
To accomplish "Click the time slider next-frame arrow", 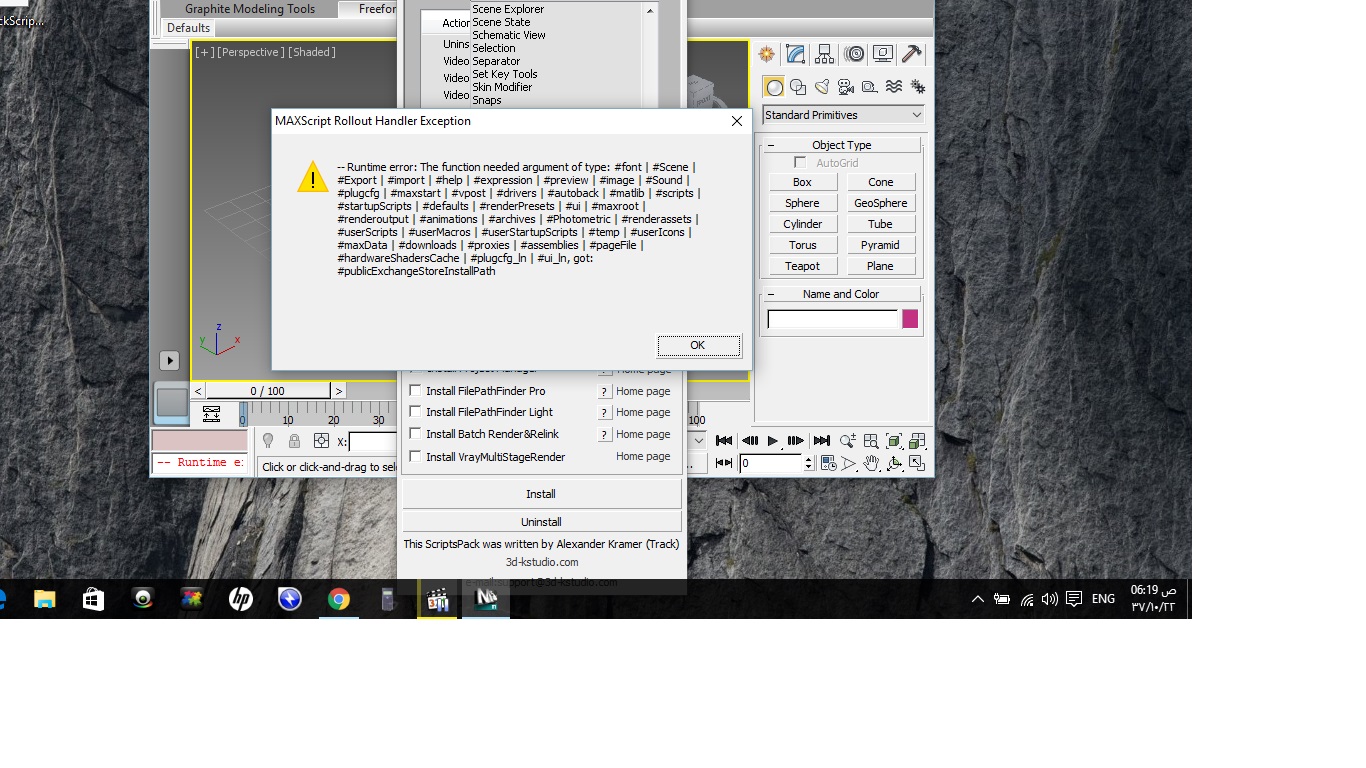I will (x=339, y=391).
